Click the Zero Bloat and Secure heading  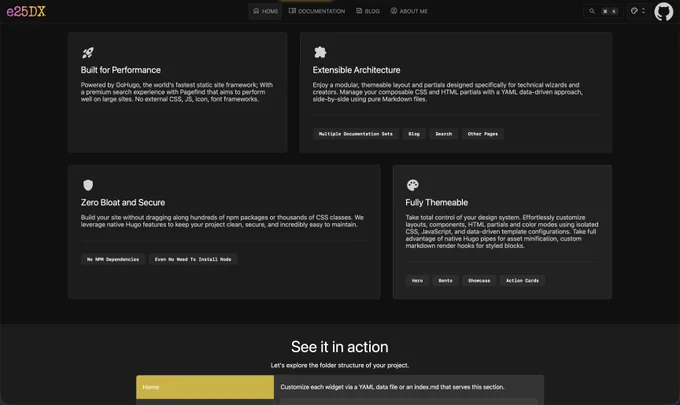tap(123, 202)
